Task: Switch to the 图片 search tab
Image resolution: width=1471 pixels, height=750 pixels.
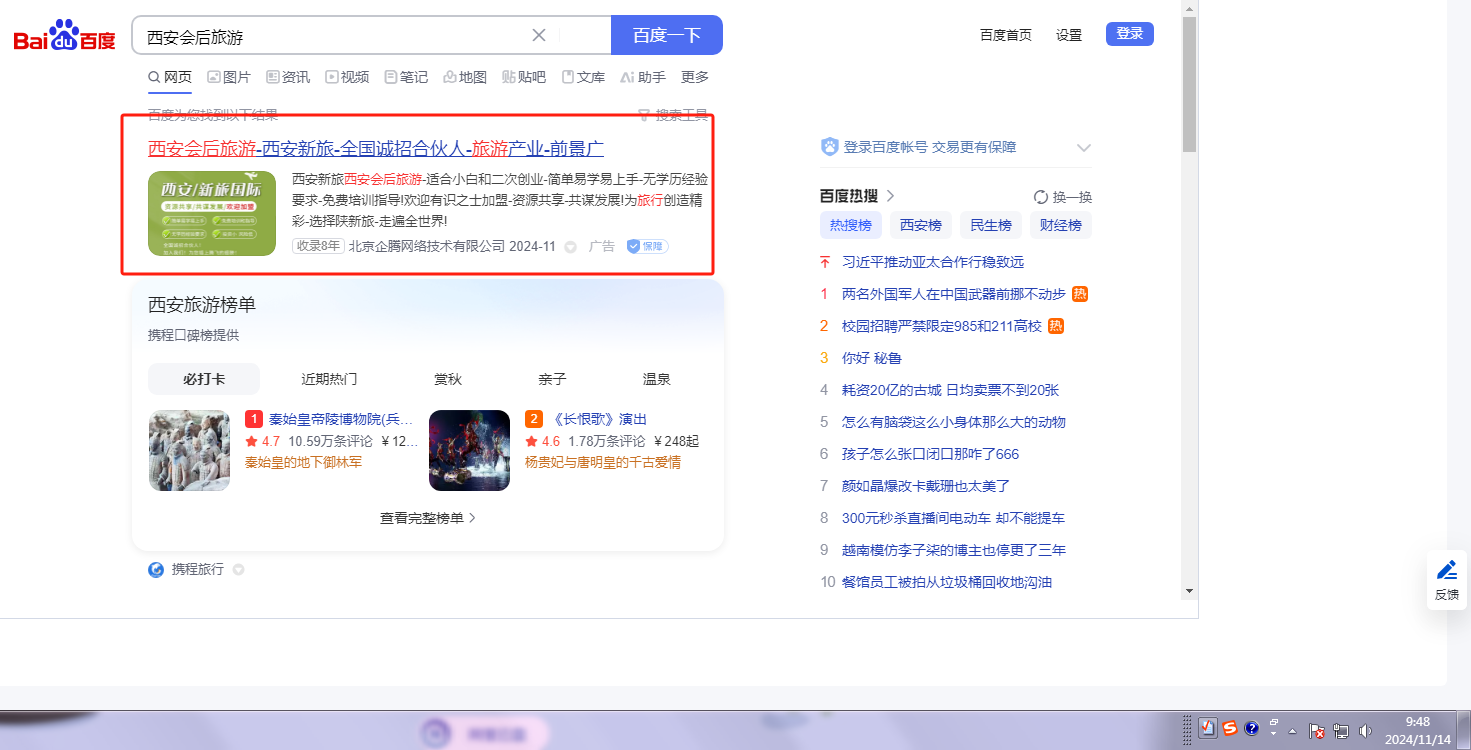Action: click(x=228, y=77)
